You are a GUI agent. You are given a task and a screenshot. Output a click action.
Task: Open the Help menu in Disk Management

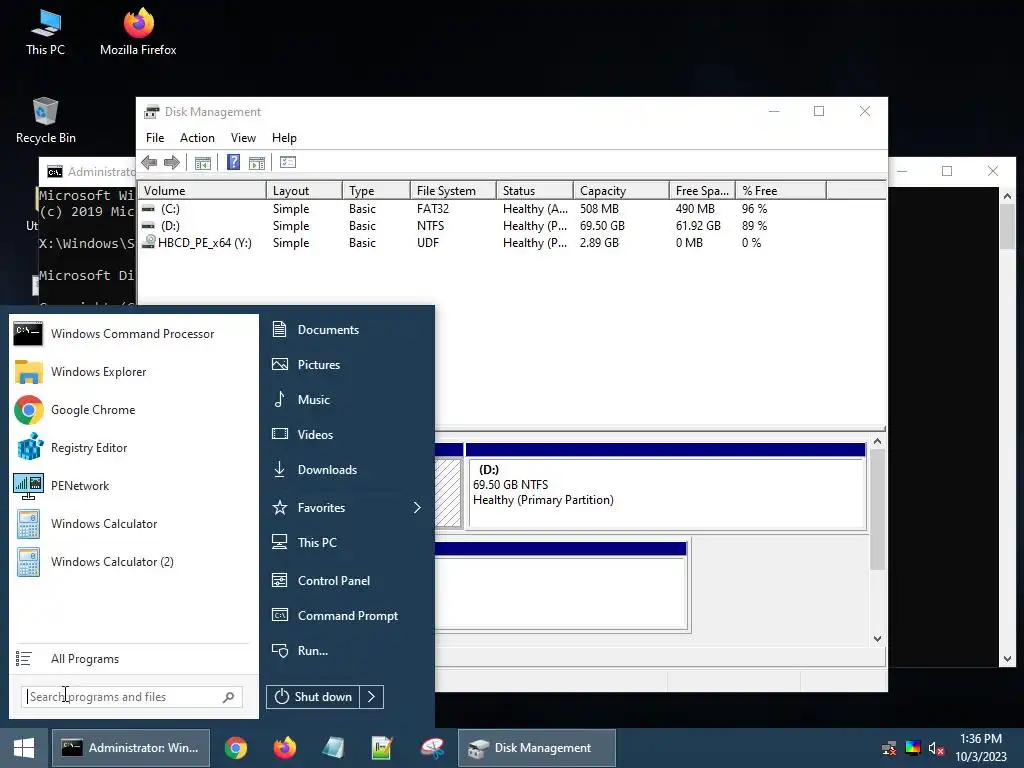(x=284, y=138)
